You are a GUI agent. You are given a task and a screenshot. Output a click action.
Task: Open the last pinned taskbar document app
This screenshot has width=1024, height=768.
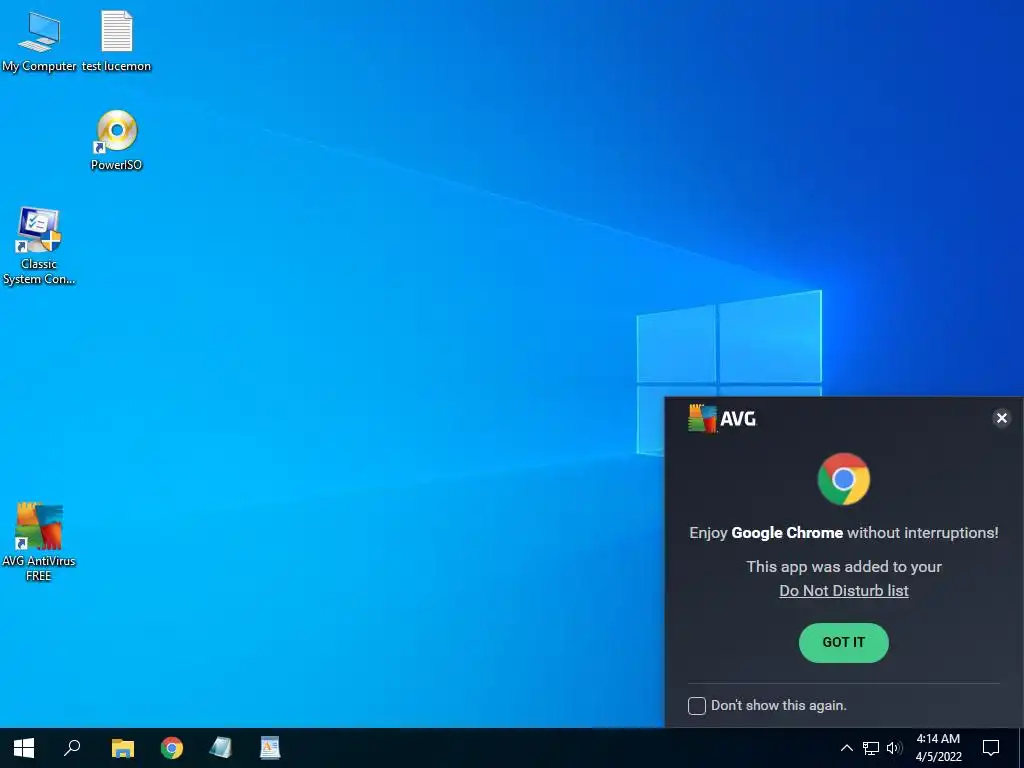coord(270,748)
